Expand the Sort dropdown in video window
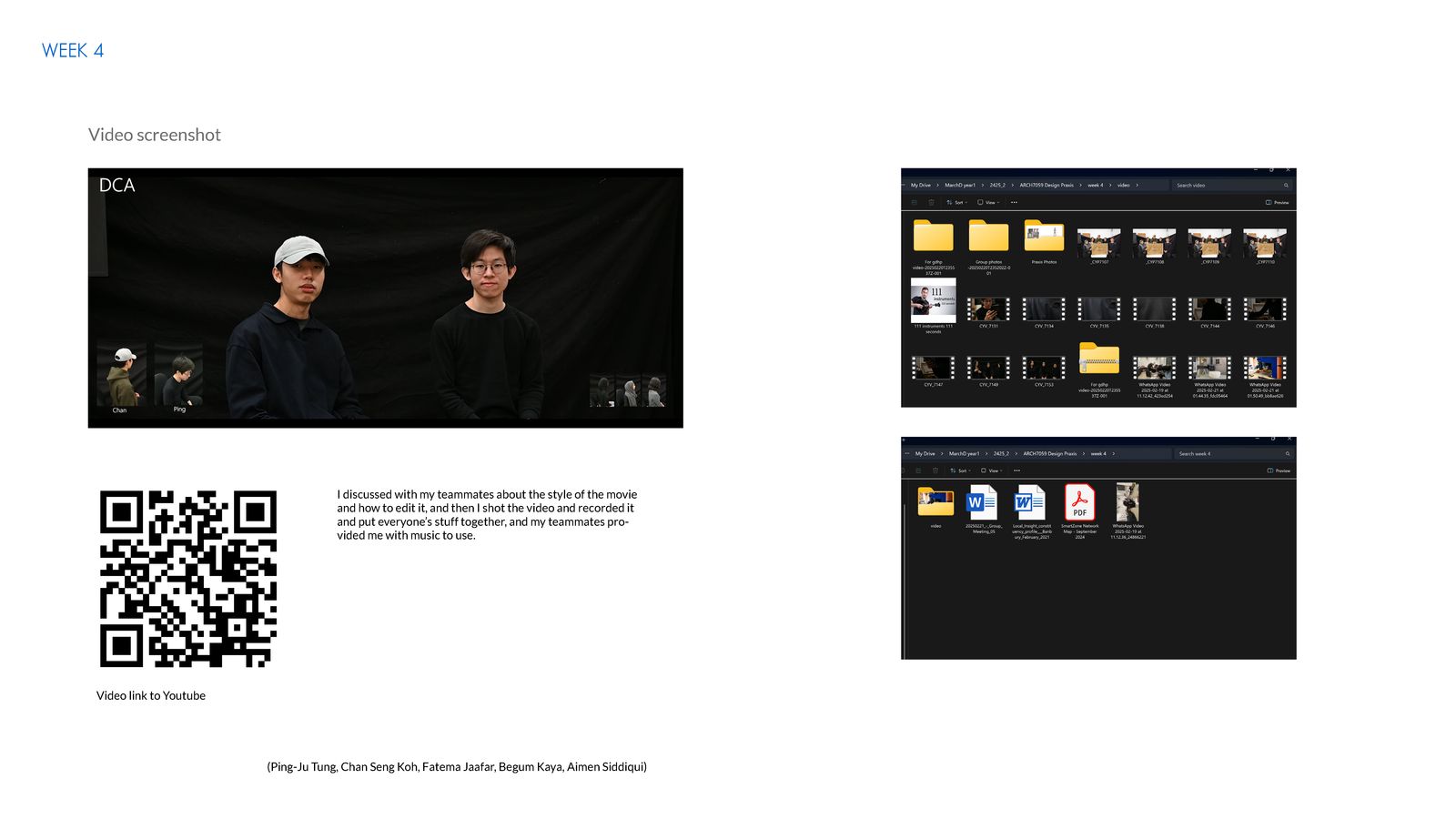 click(955, 202)
